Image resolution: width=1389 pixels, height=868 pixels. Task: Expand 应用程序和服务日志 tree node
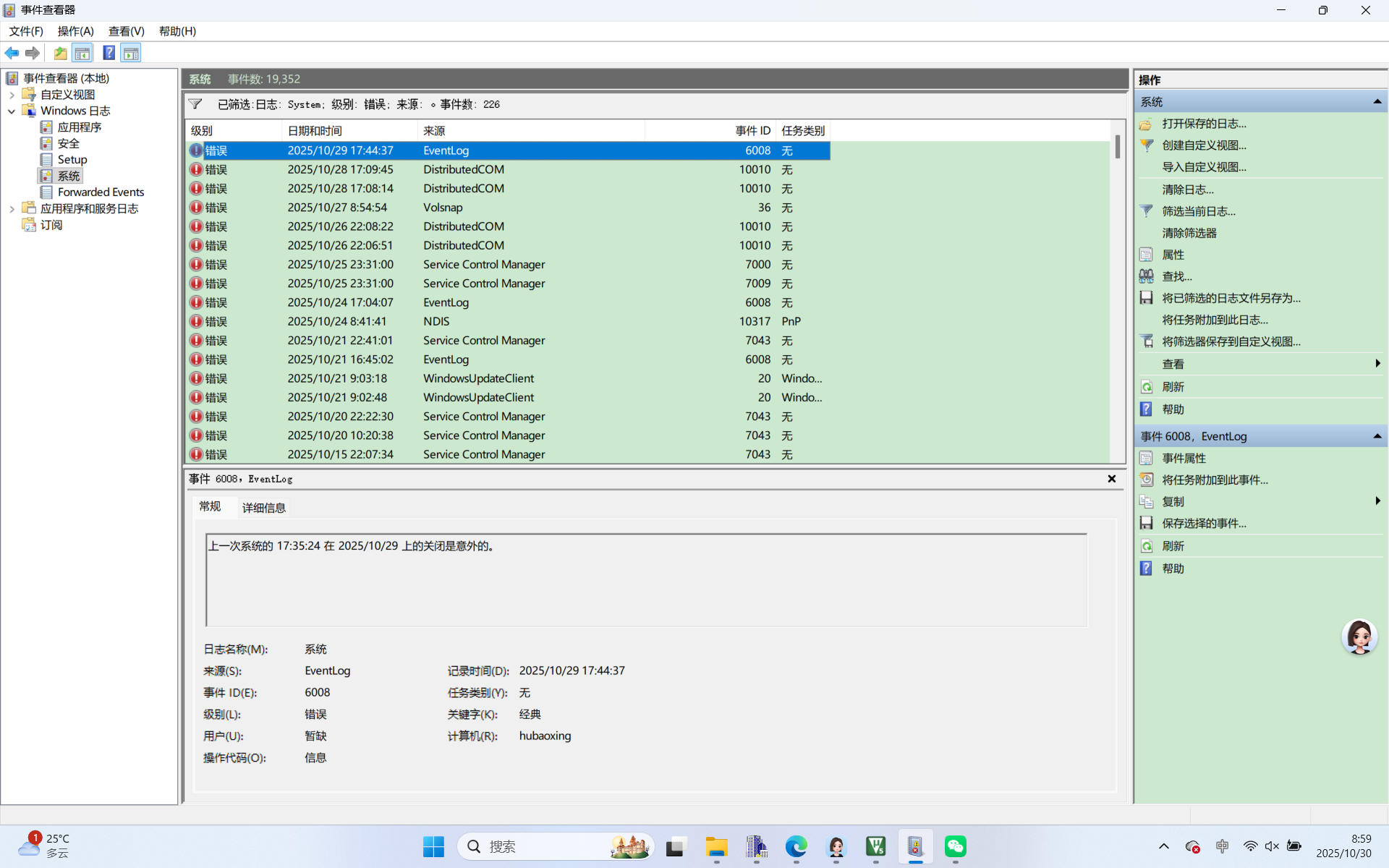[x=12, y=208]
